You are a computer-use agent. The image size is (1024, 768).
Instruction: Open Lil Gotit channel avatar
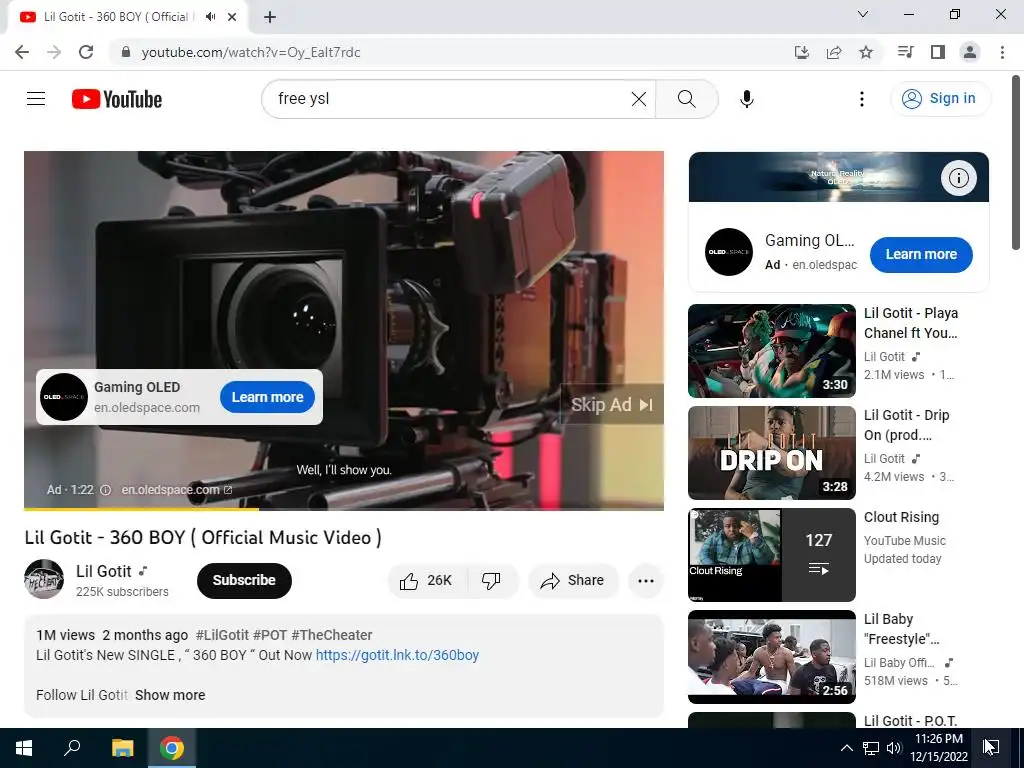(44, 579)
